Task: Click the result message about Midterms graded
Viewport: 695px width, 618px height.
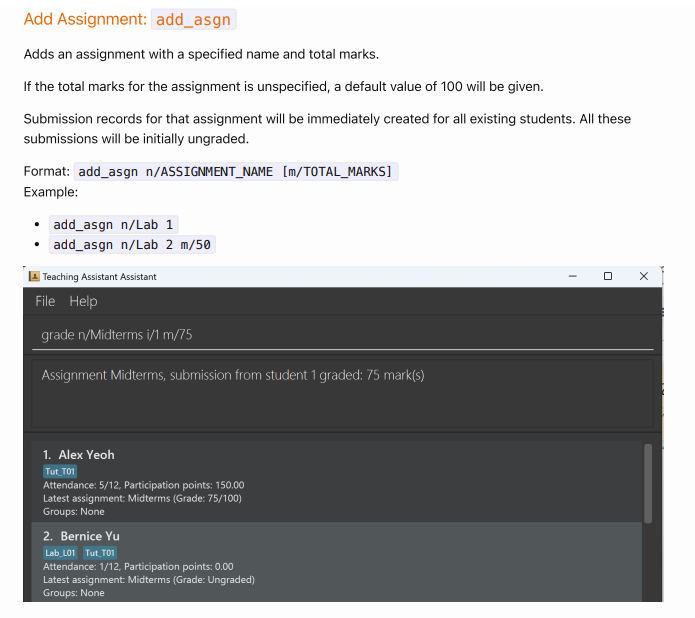Action: coord(233,375)
